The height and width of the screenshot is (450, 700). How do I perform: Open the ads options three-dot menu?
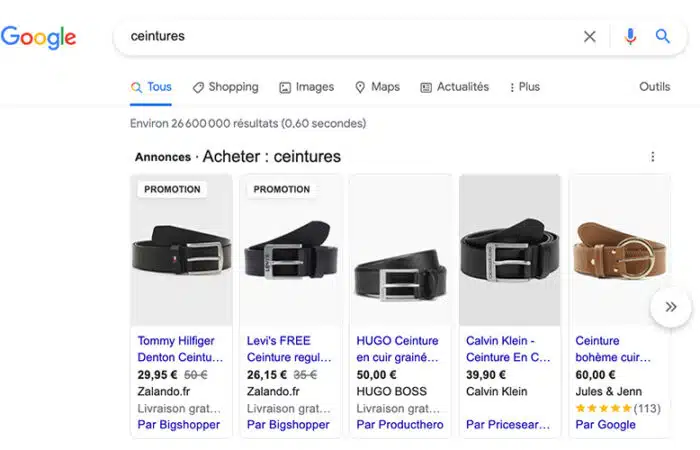click(x=653, y=157)
